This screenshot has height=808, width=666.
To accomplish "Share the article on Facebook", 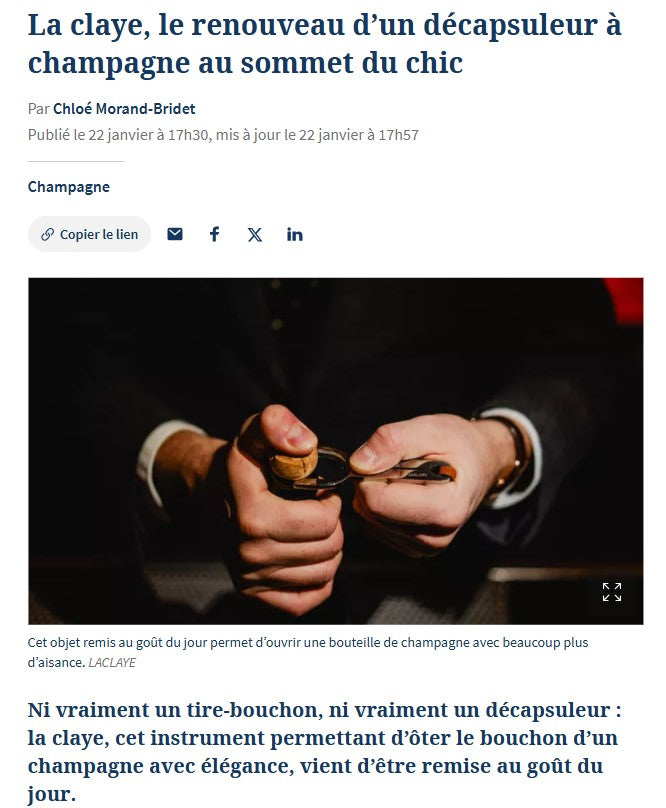I will [x=214, y=234].
